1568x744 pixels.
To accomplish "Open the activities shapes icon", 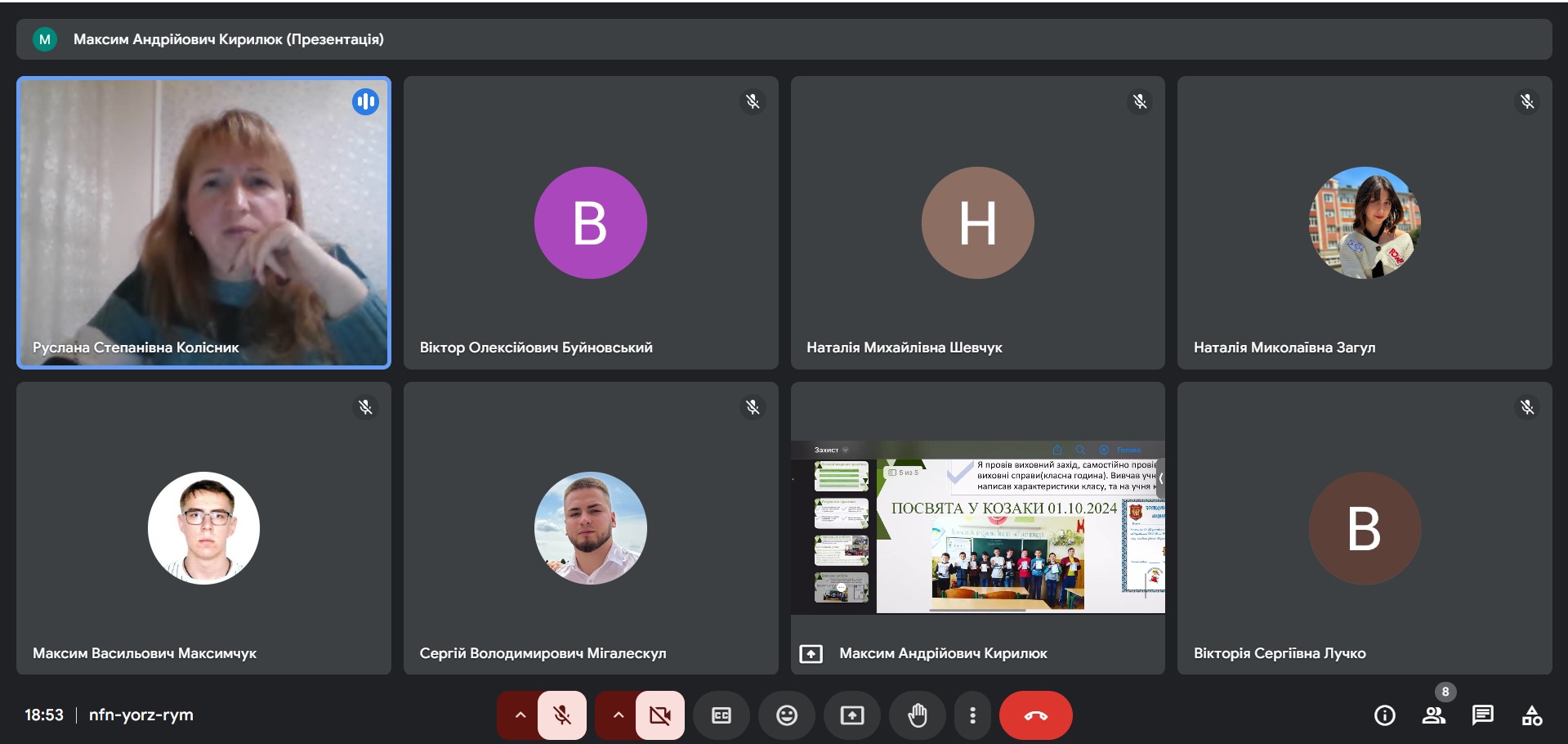I will click(1532, 715).
